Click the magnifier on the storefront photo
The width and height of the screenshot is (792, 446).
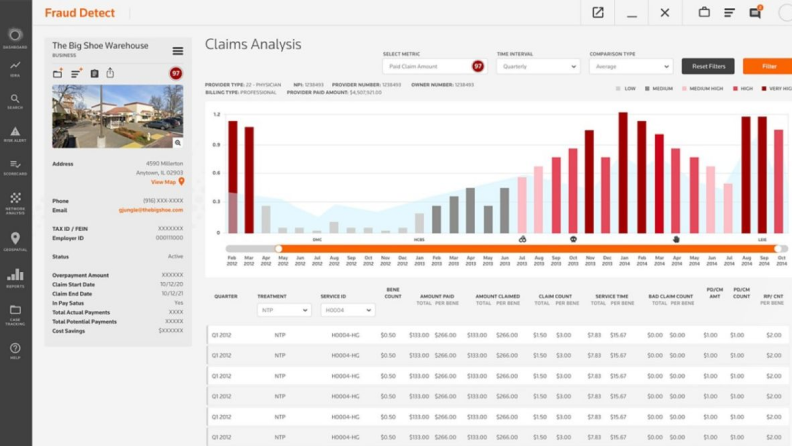[177, 143]
